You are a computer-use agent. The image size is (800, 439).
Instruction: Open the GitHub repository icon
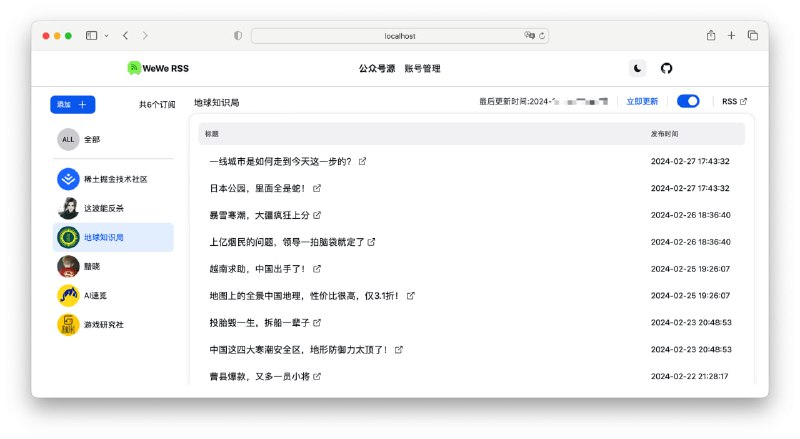click(x=667, y=68)
